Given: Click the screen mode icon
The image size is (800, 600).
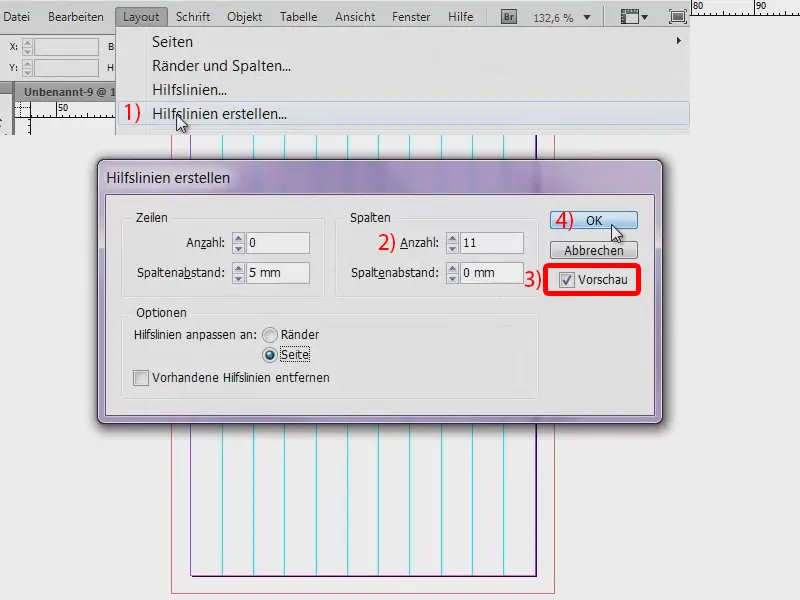Looking at the screenshot, I should pyautogui.click(x=678, y=17).
